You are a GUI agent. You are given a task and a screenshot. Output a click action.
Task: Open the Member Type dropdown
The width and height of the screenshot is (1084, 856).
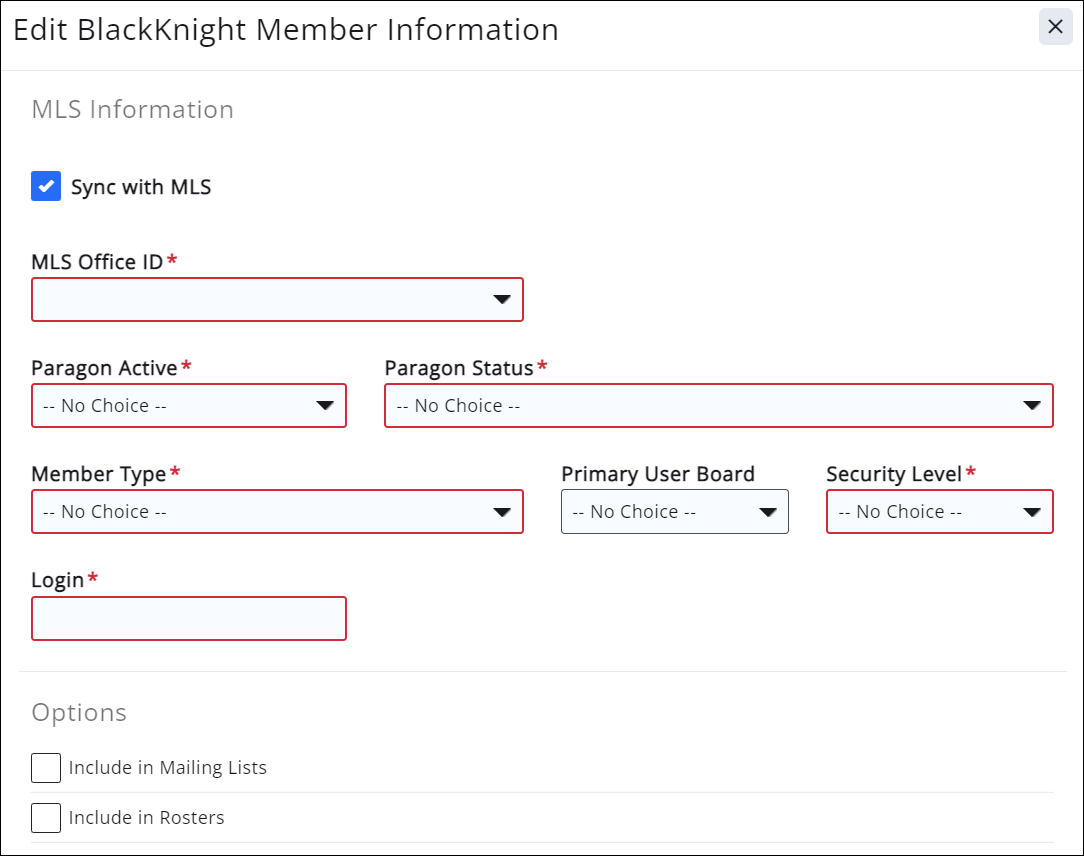pos(277,512)
